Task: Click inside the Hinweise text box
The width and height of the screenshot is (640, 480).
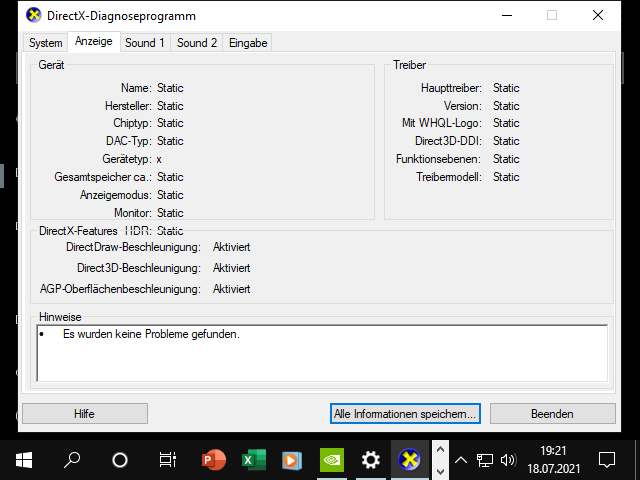Action: pos(322,353)
